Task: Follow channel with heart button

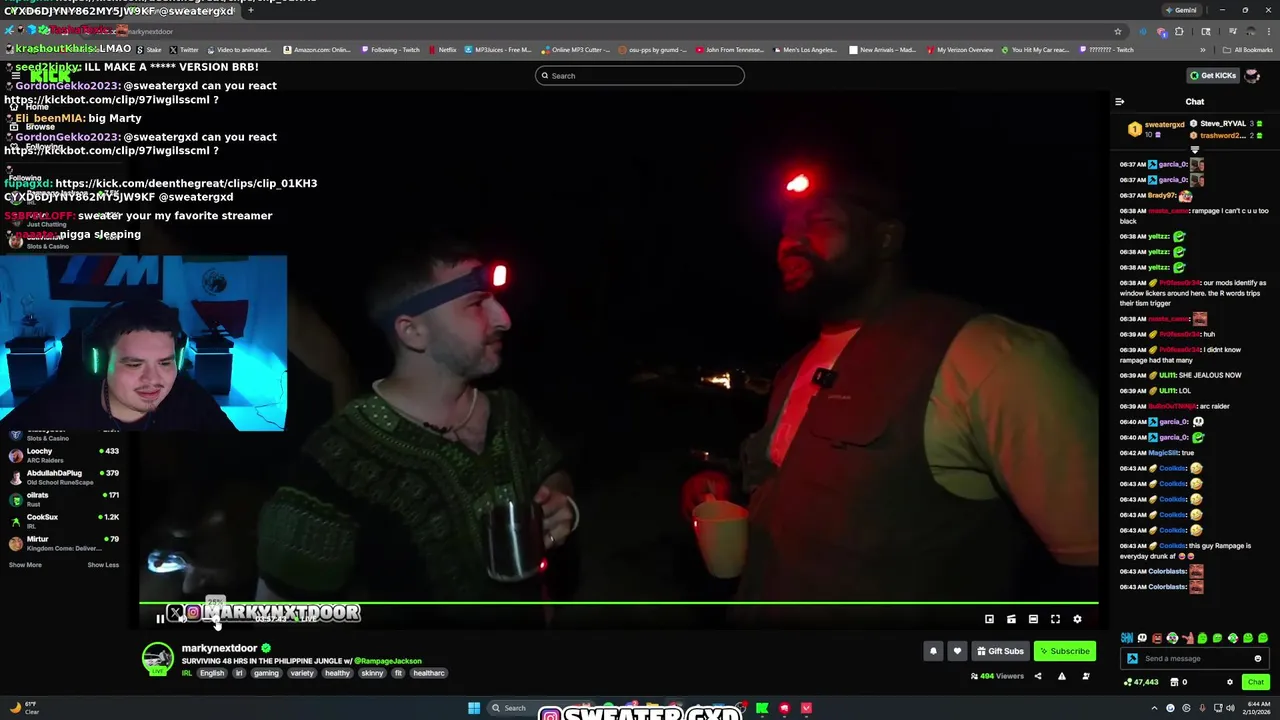Action: click(x=957, y=651)
